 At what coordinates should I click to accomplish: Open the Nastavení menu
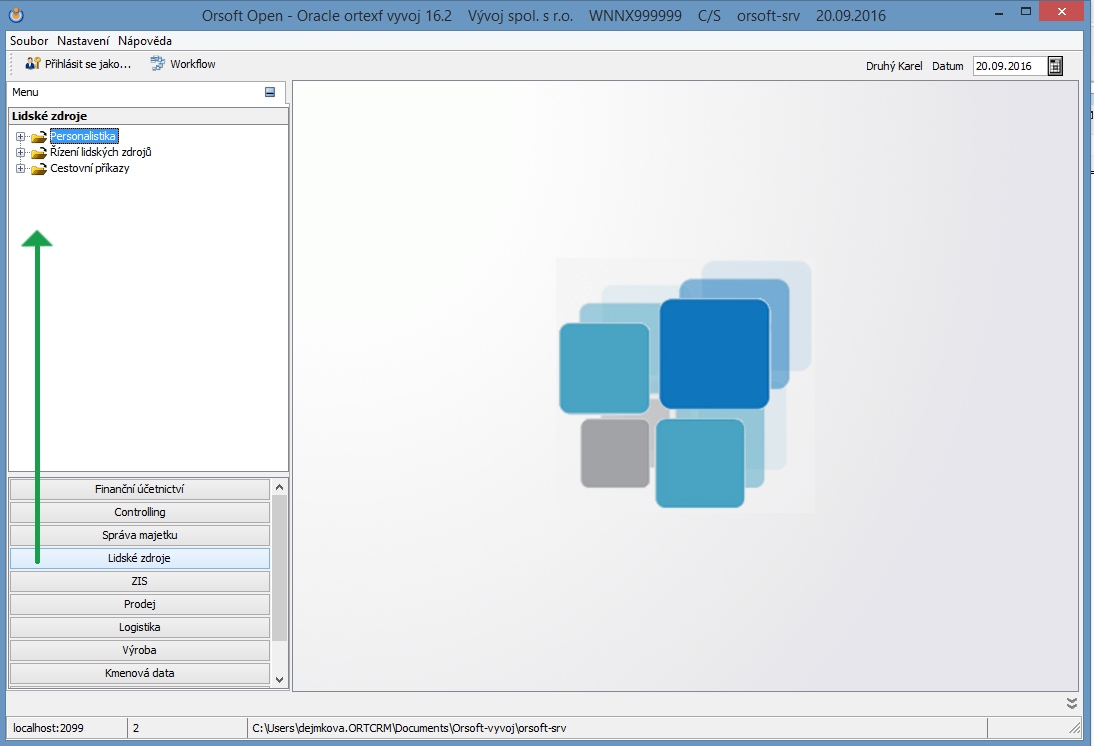[x=83, y=41]
